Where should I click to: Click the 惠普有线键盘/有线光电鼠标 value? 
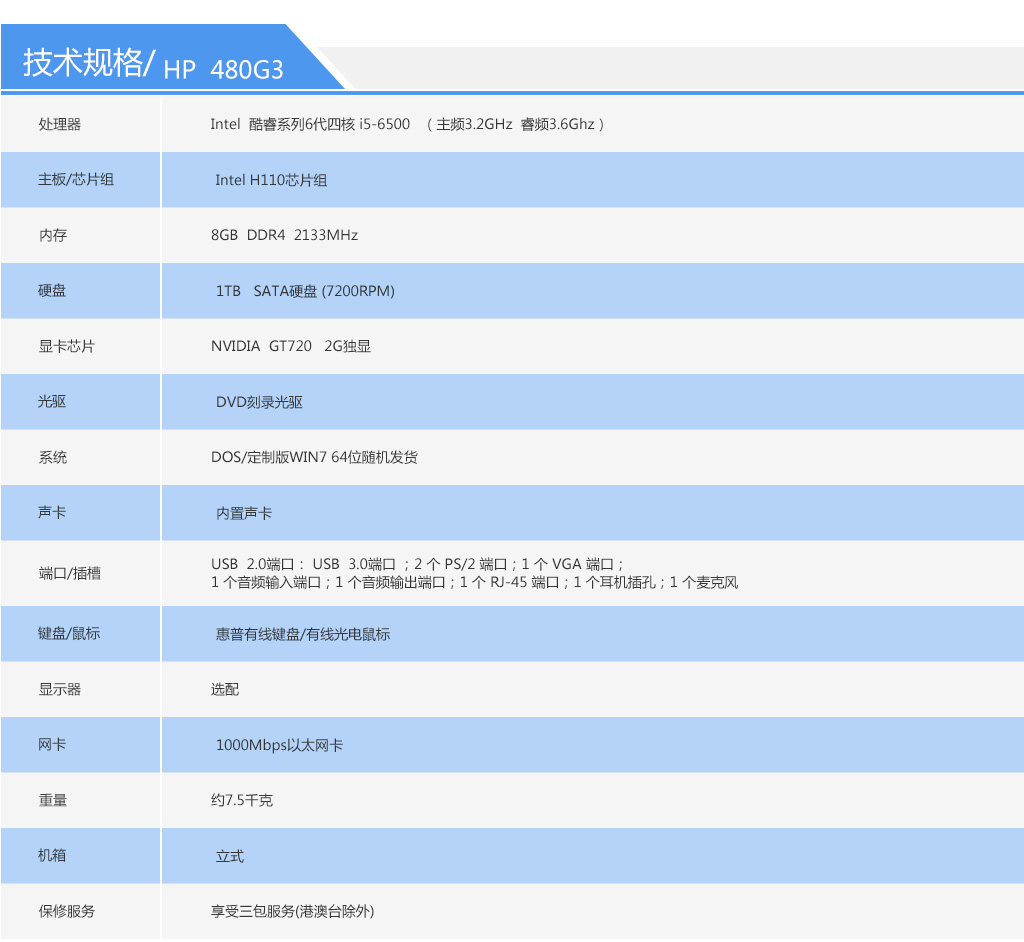point(303,634)
